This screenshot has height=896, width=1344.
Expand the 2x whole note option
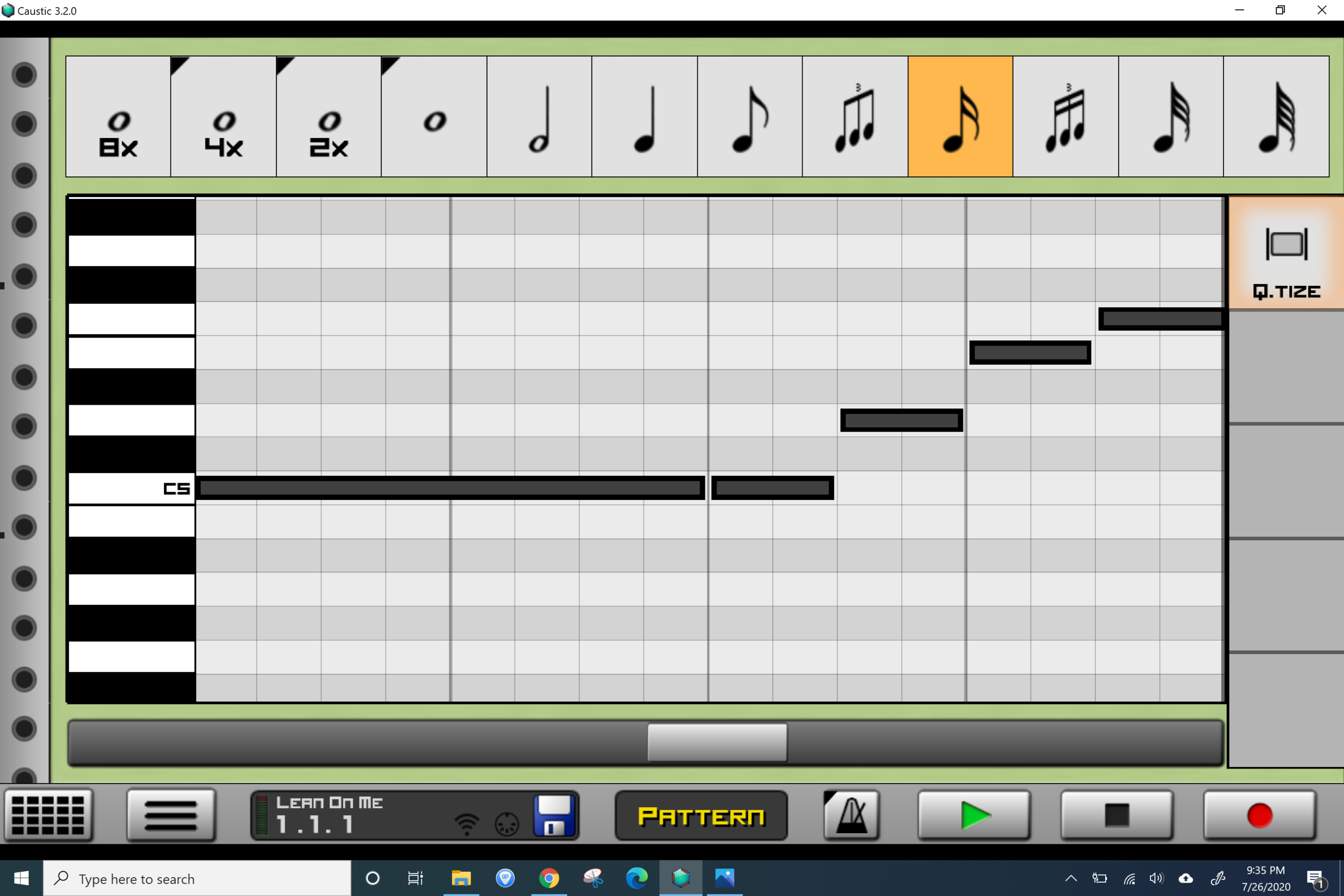click(x=328, y=117)
